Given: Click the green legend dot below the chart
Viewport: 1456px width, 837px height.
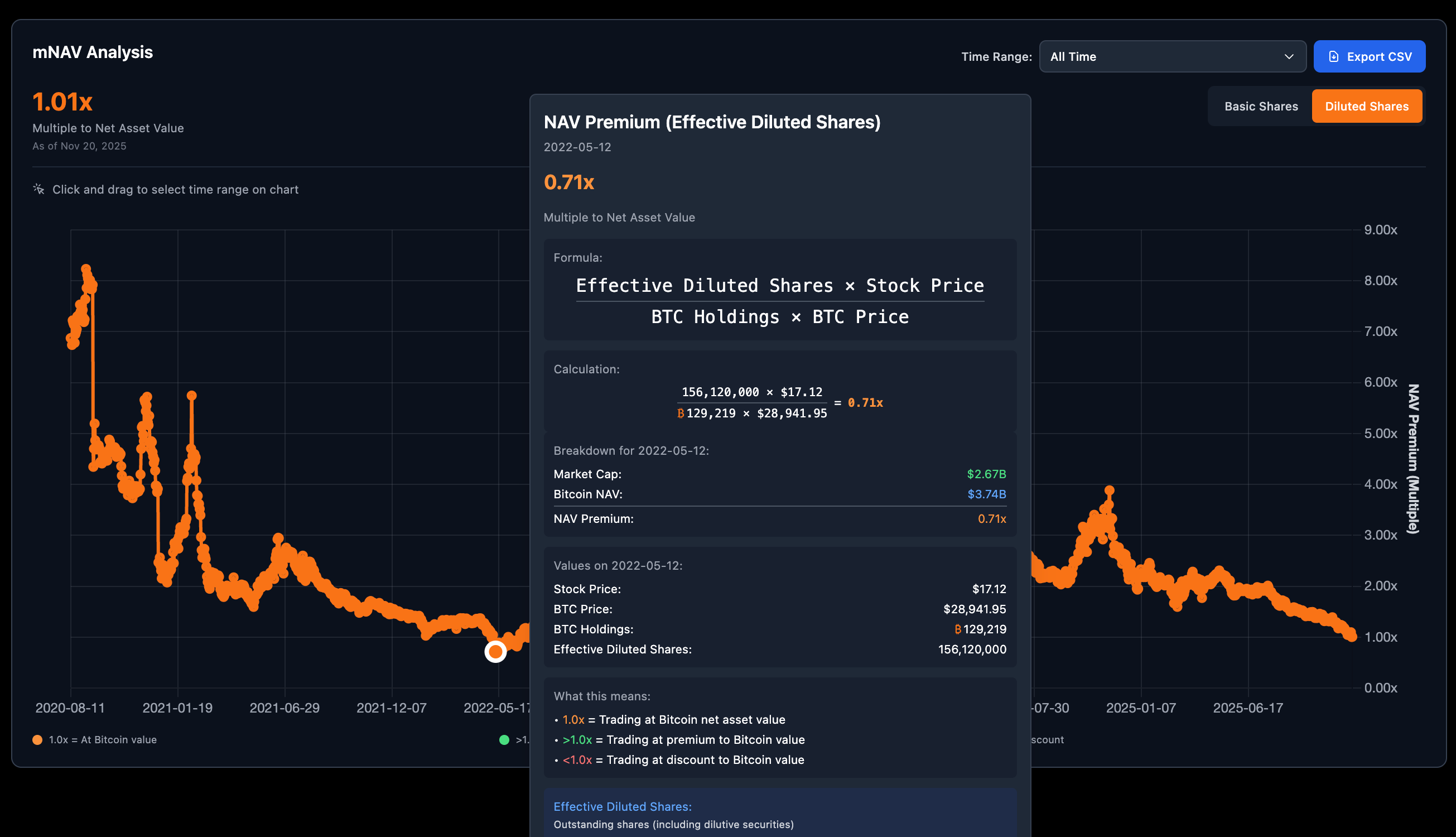Looking at the screenshot, I should tap(504, 740).
